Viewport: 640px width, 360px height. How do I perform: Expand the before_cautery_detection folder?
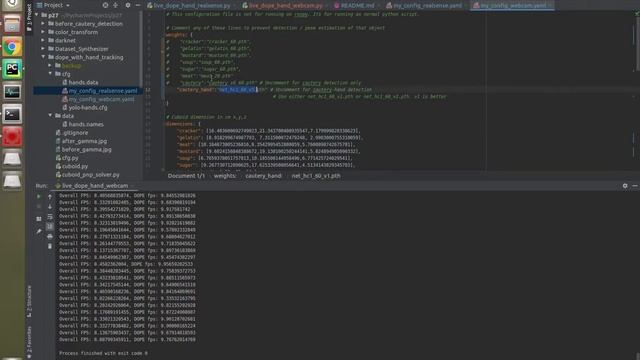tap(43, 24)
